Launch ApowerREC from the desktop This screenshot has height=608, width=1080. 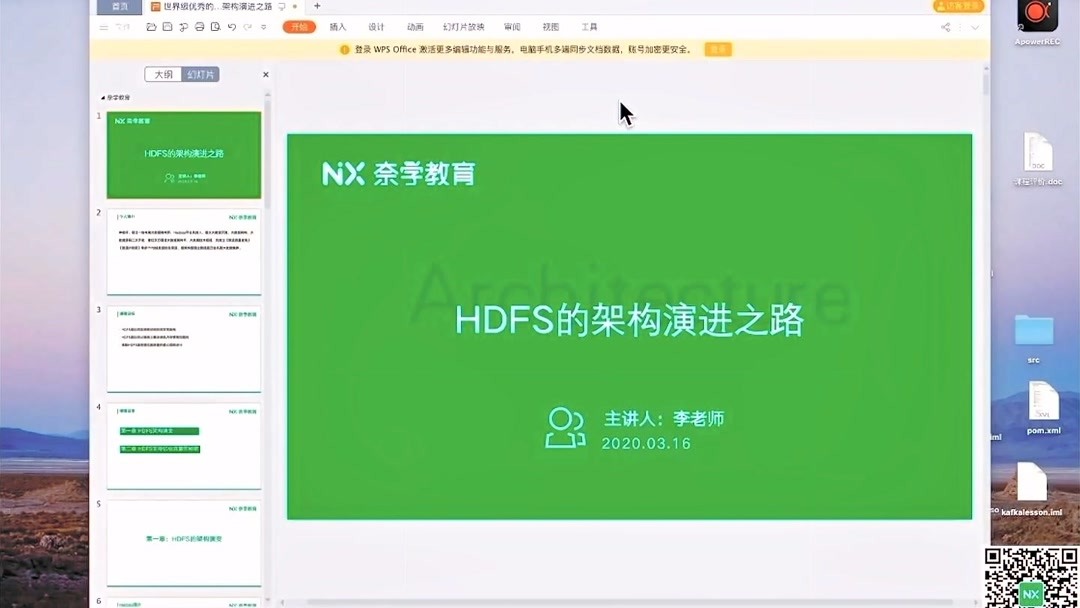tap(1037, 18)
